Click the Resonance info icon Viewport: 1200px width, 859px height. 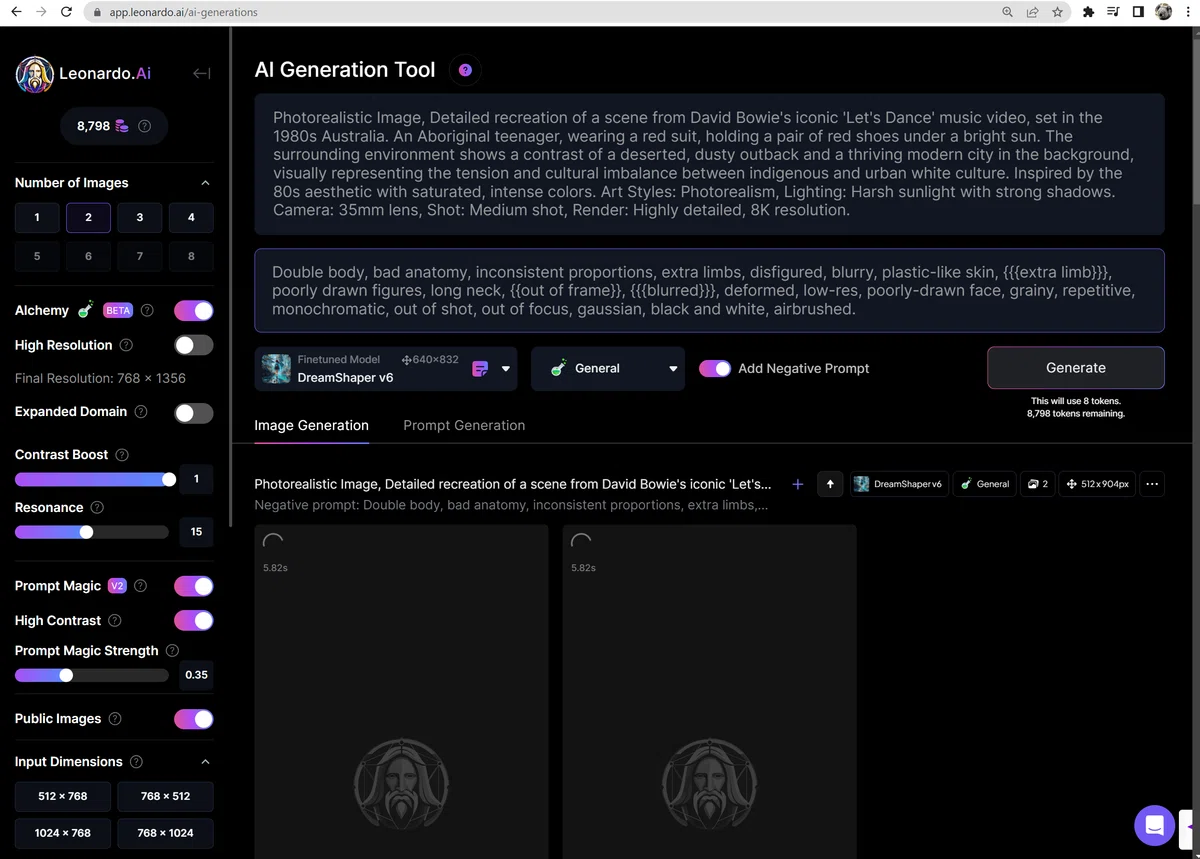[97, 507]
